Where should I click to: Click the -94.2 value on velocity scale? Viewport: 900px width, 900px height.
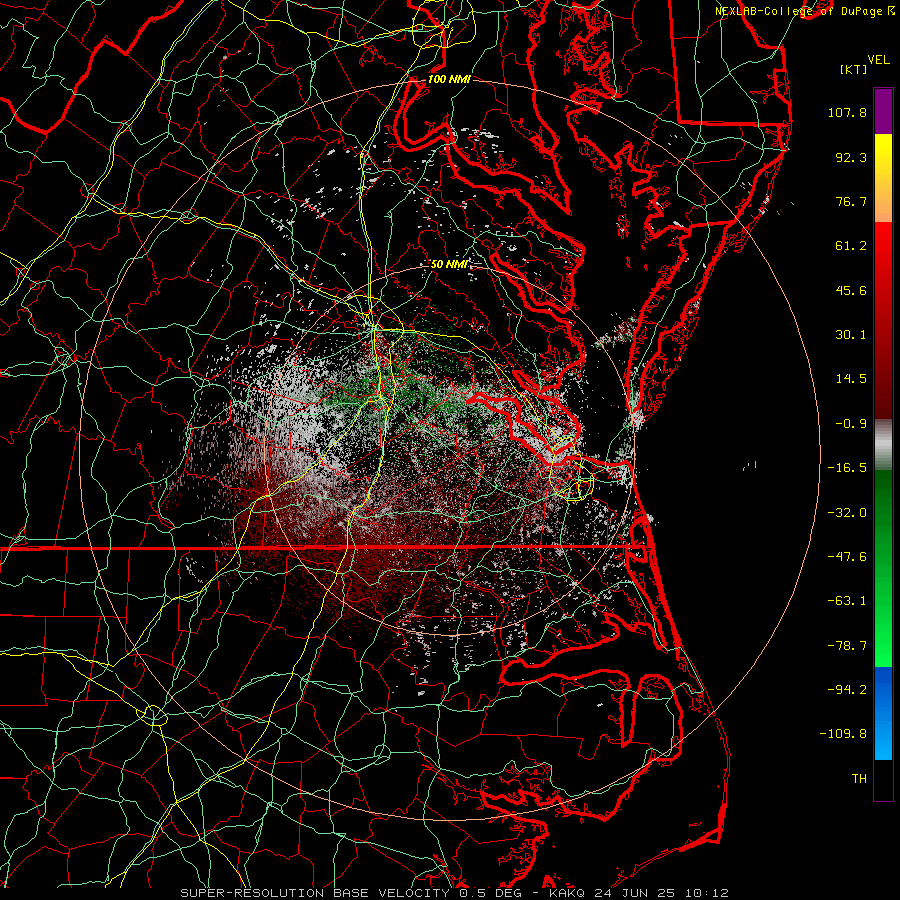[847, 690]
